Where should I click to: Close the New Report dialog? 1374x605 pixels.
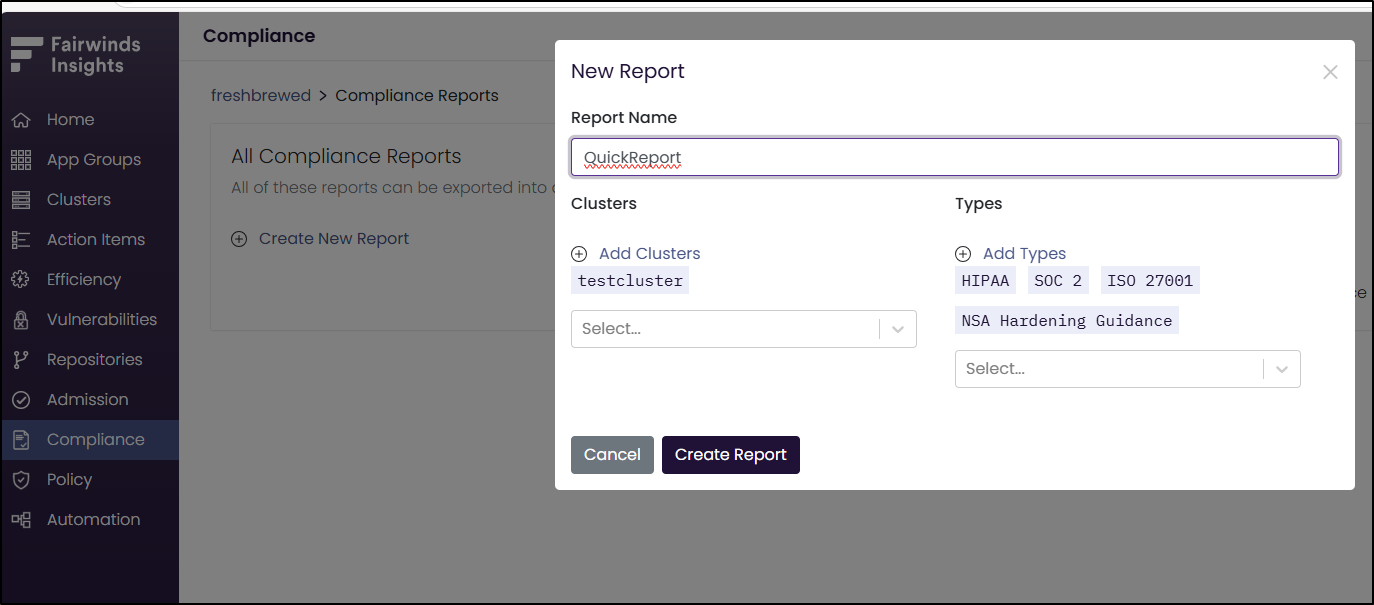click(x=1329, y=72)
